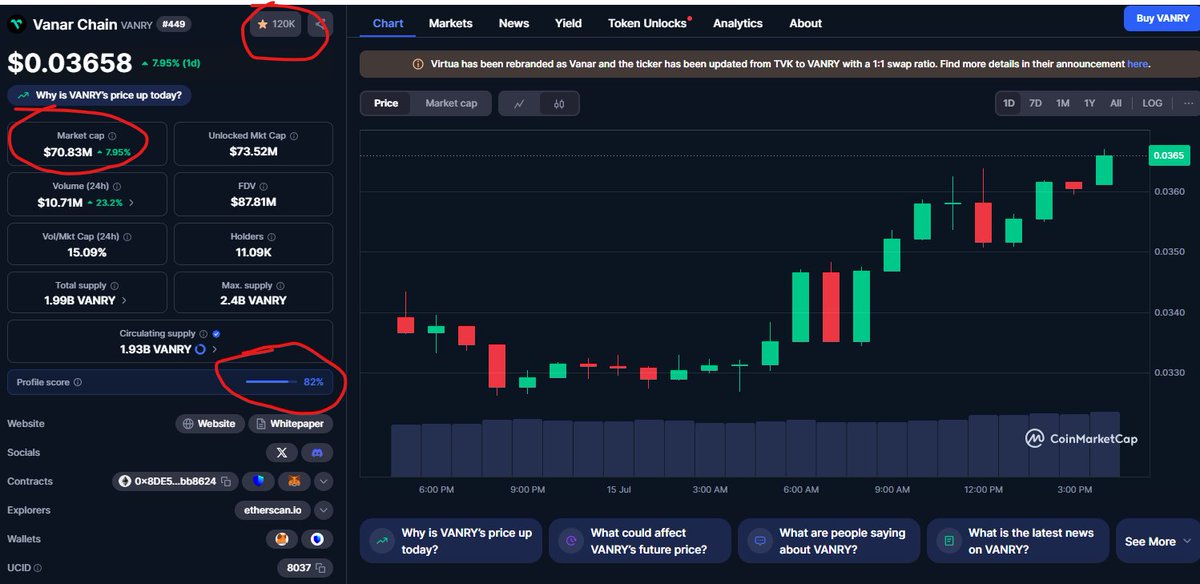Open the About tab

(x=806, y=23)
